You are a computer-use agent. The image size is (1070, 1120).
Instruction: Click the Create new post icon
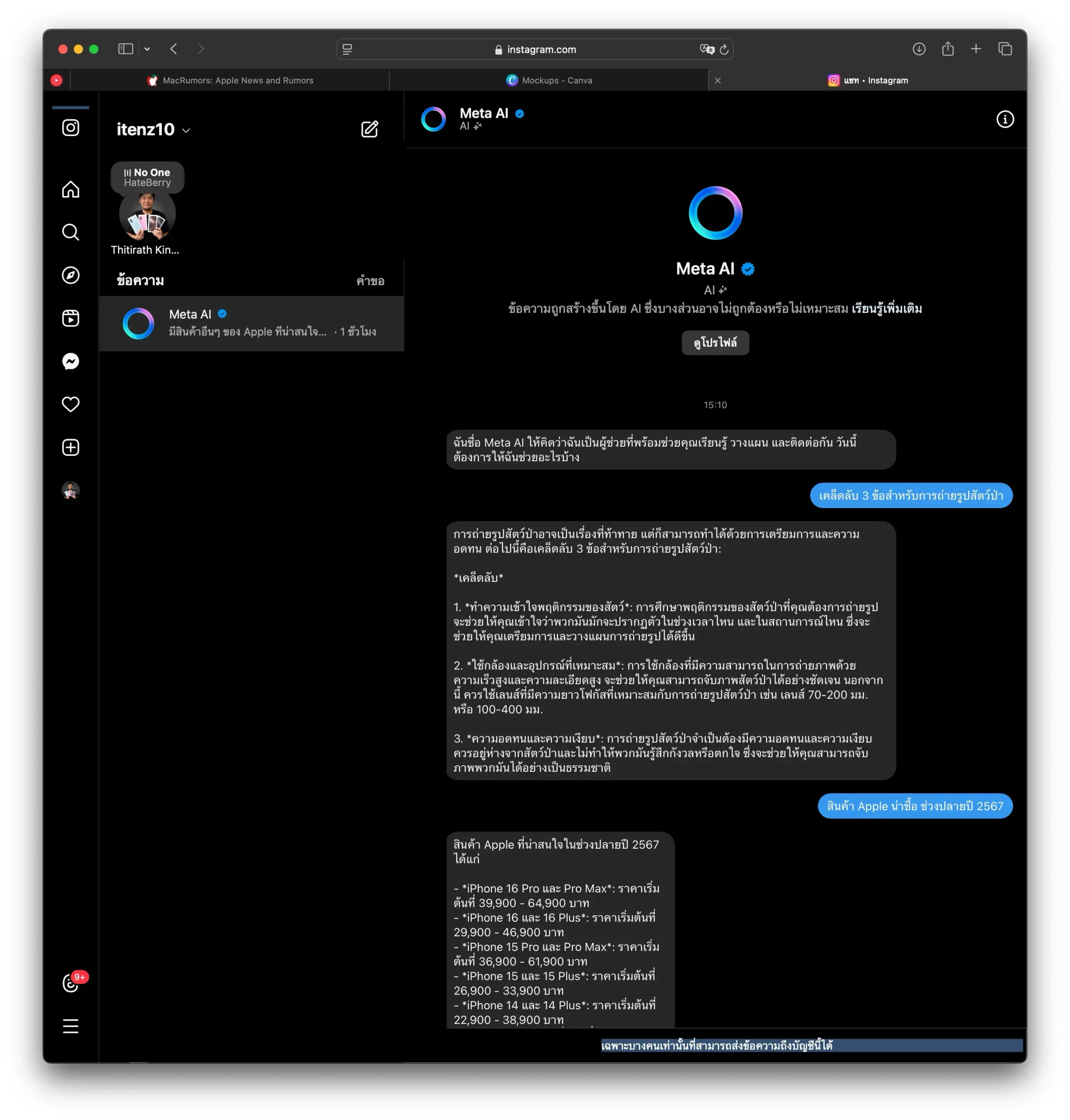pos(70,447)
